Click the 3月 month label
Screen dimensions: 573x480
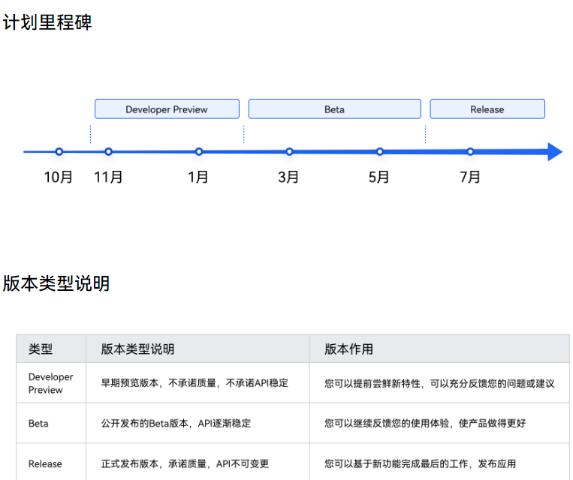[288, 177]
